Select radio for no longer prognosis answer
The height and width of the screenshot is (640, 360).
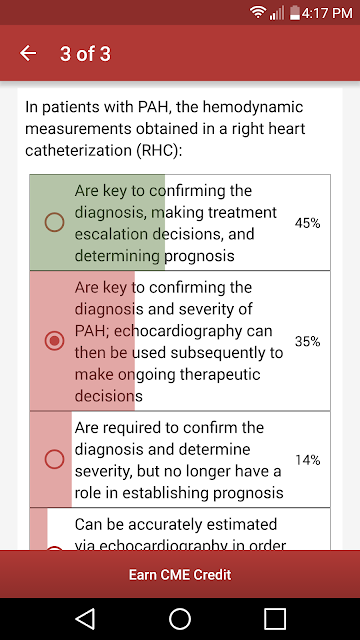click(x=54, y=460)
